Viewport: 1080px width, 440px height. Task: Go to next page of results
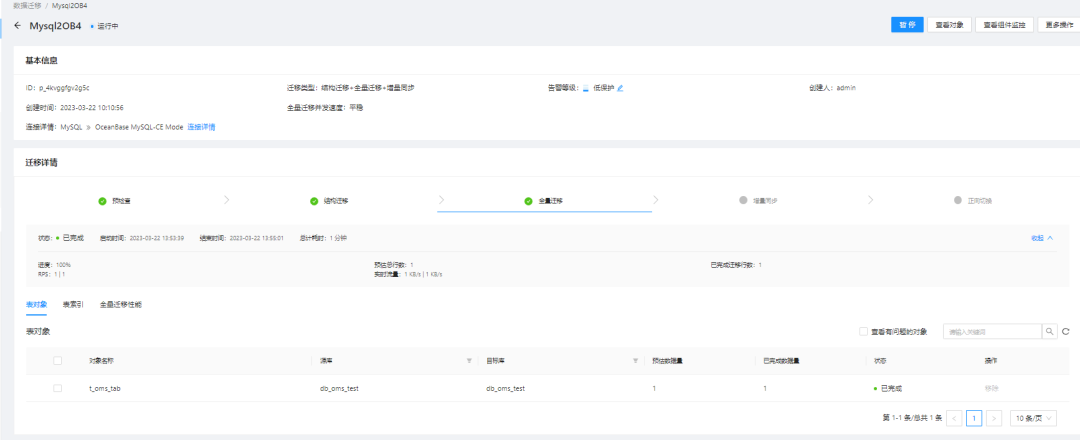(993, 418)
